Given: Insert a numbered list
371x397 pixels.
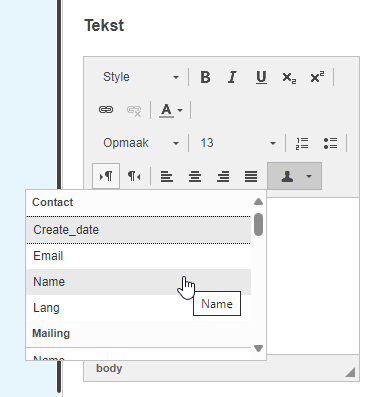Looking at the screenshot, I should tap(302, 143).
